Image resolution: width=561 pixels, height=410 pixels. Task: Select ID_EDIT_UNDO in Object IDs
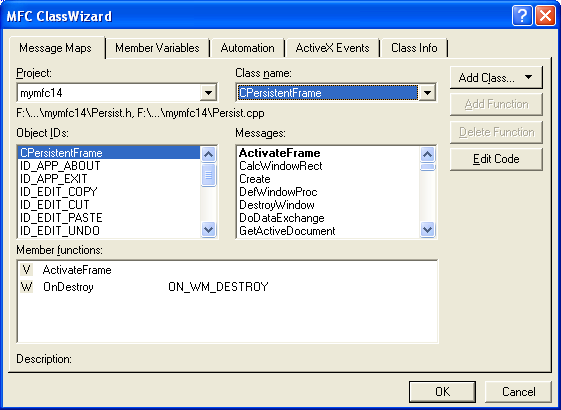[x=109, y=231]
